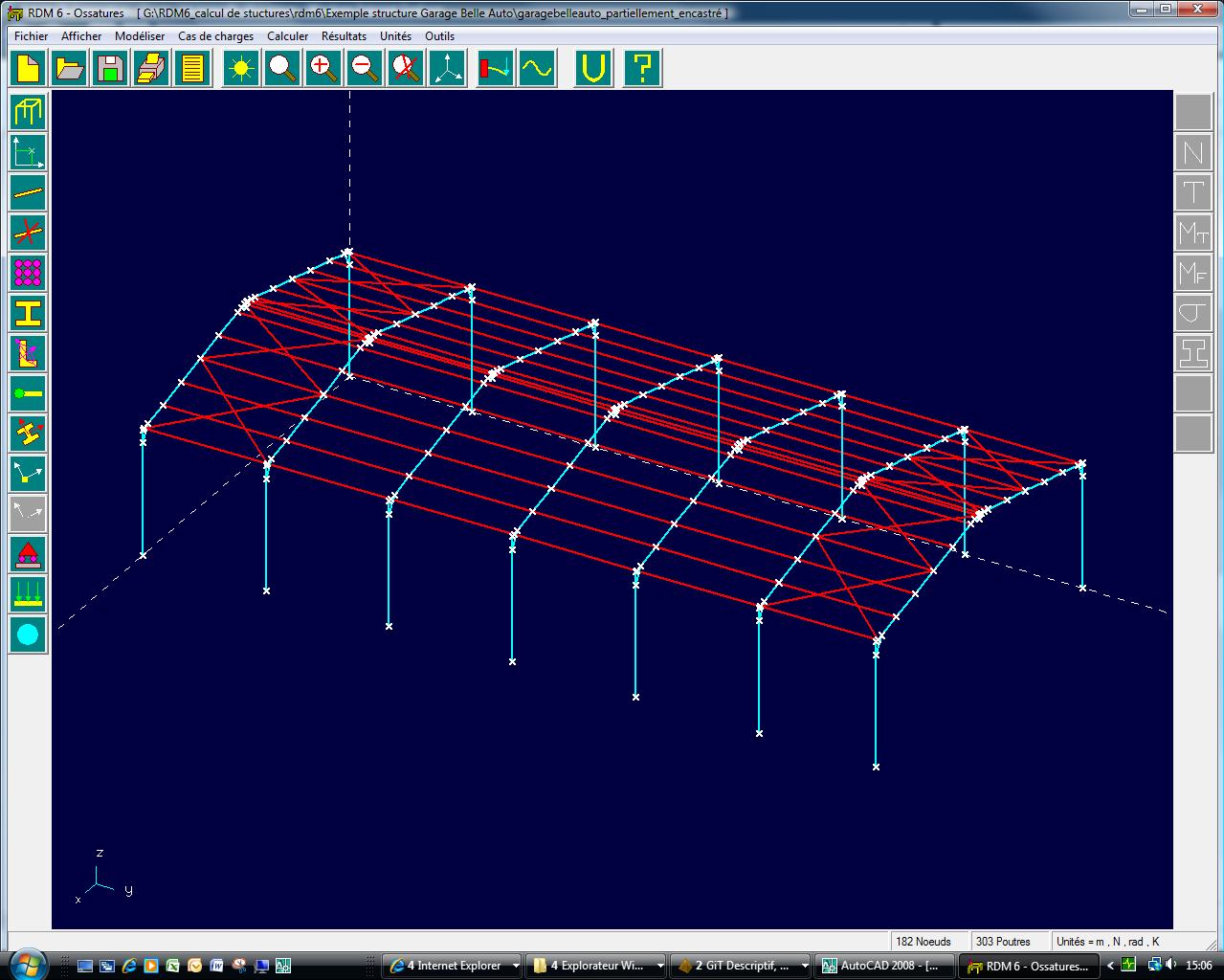Select the 3D frame structure tool icon
The width and height of the screenshot is (1224, 980).
pos(28,112)
